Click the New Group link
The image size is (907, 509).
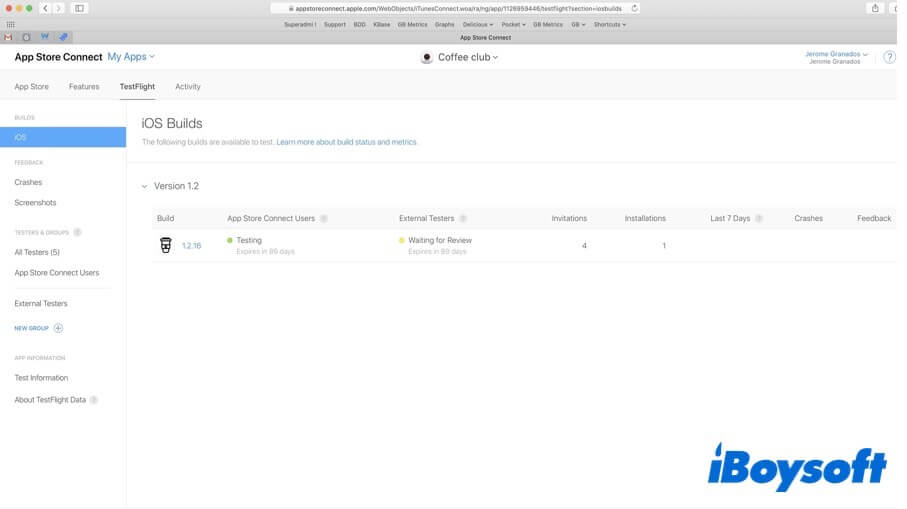(31, 328)
